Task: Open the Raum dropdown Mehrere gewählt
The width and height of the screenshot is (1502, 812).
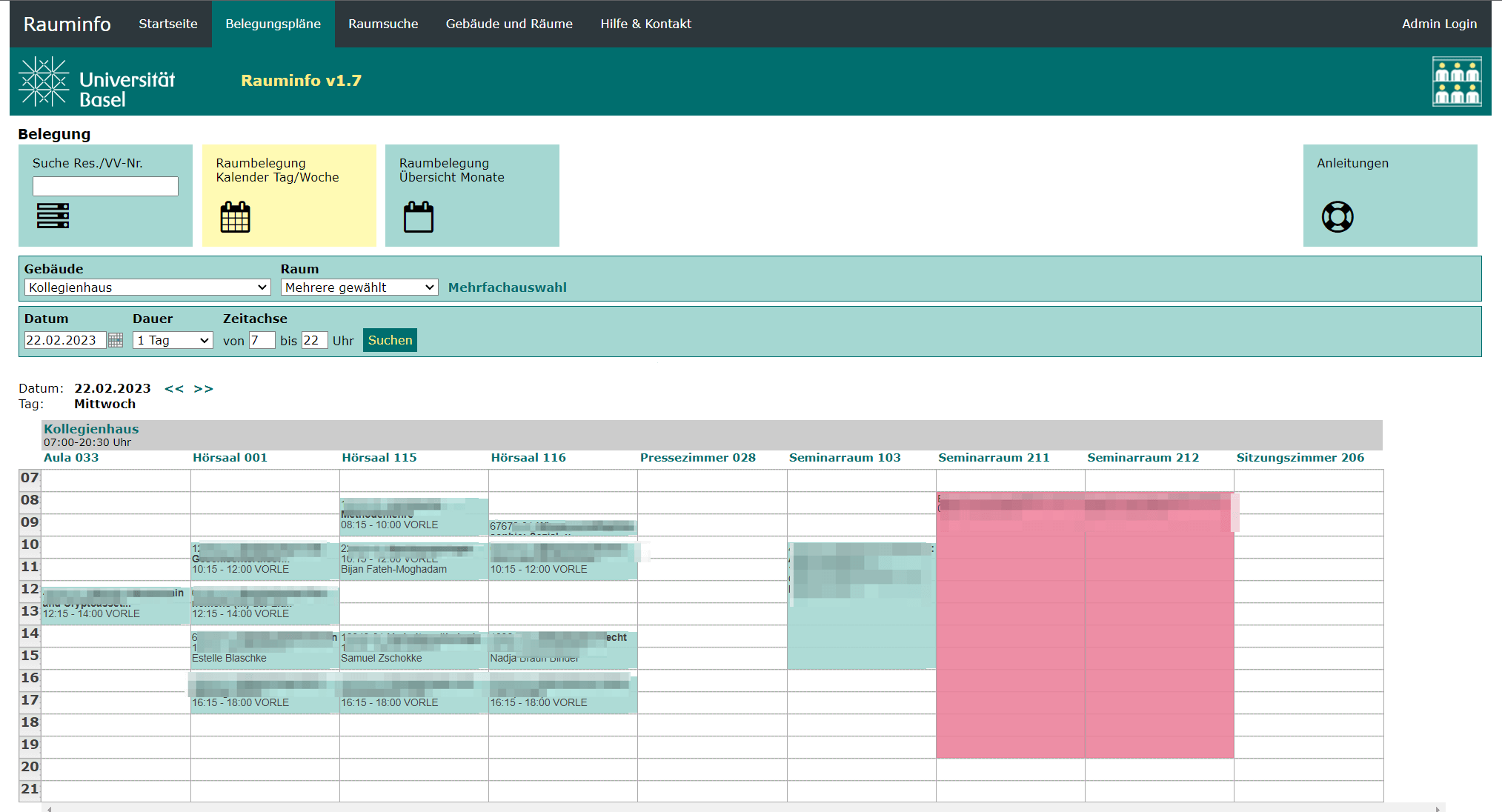Action: pos(359,287)
